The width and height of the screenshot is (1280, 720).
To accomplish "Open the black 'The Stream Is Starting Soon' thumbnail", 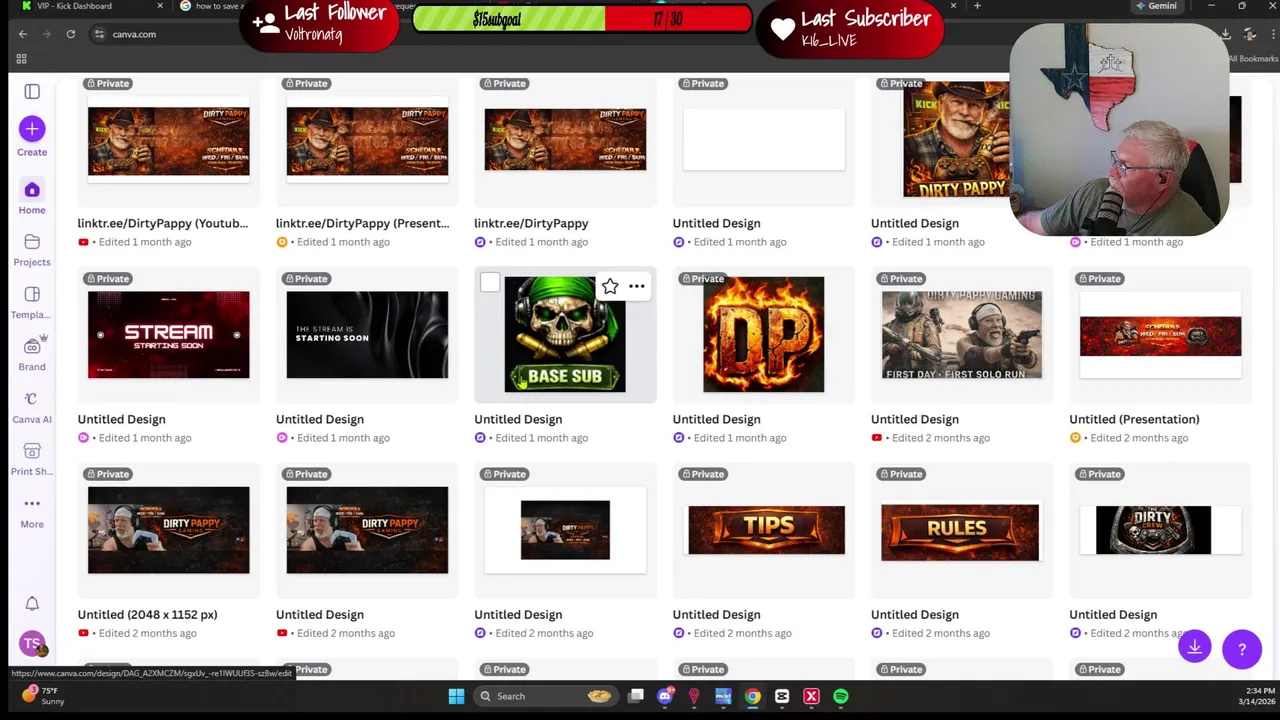I will click(x=367, y=335).
